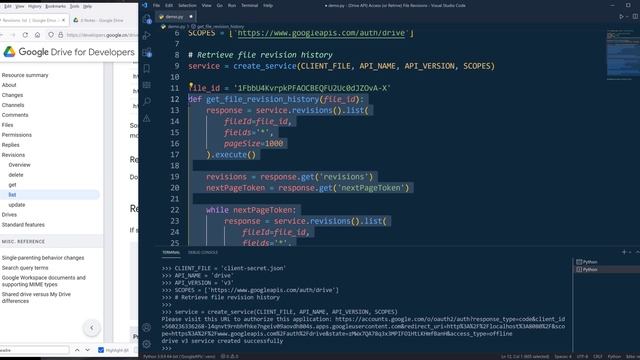This screenshot has width=640, height=360.
Task: Open the Run menu in VS Code
Action: (232, 6)
